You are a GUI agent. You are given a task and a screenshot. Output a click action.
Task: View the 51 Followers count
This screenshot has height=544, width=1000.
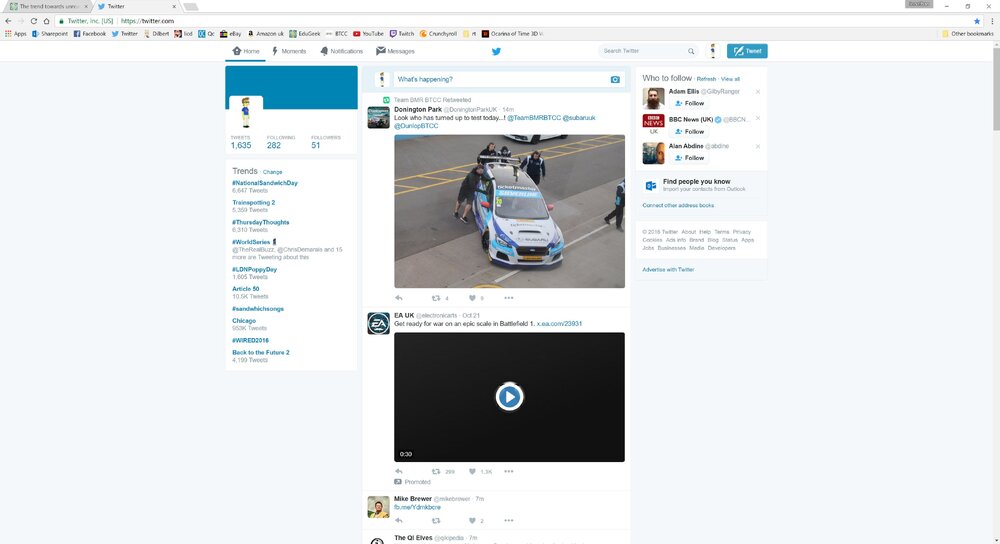click(325, 142)
